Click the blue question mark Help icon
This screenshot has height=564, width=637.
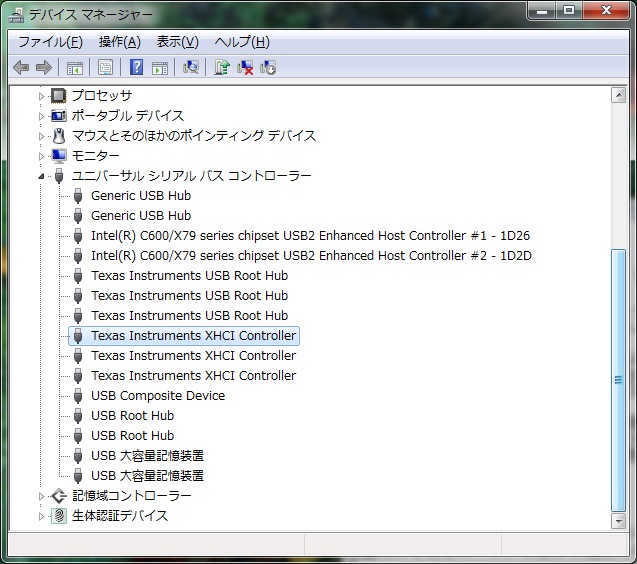pos(136,67)
